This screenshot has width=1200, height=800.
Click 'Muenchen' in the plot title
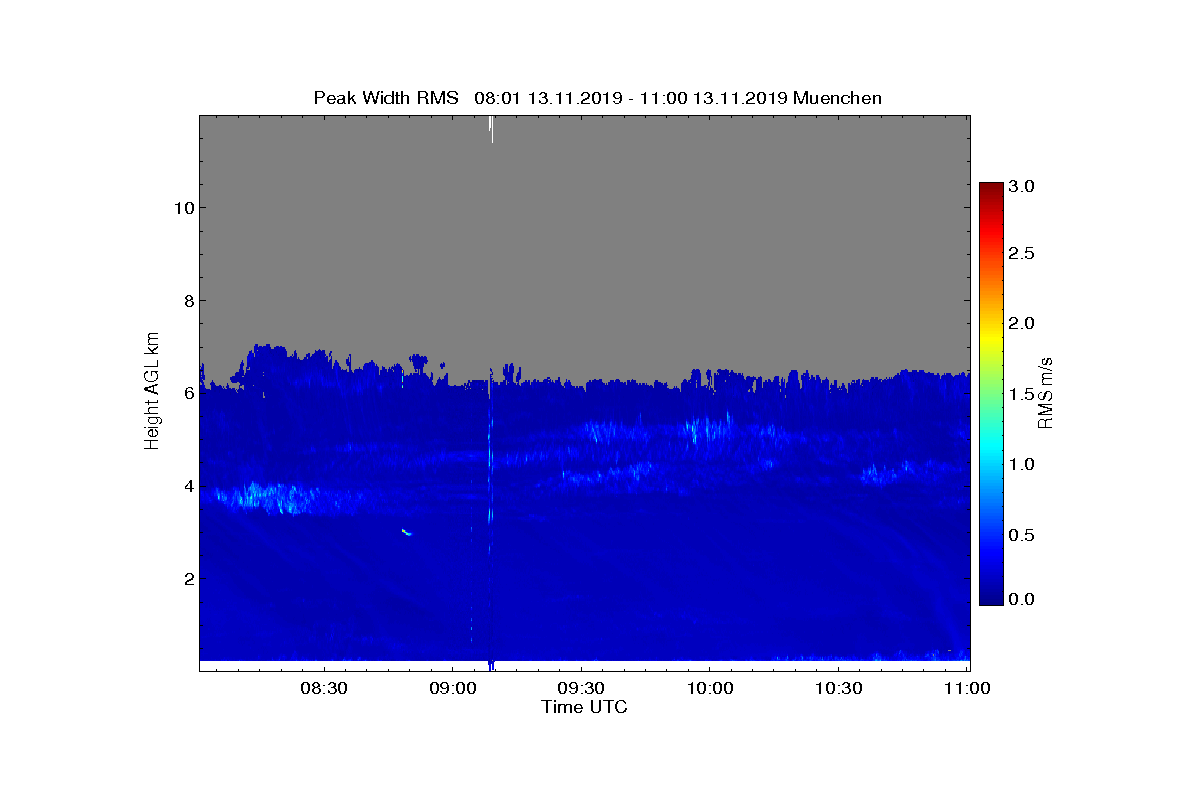coord(837,98)
